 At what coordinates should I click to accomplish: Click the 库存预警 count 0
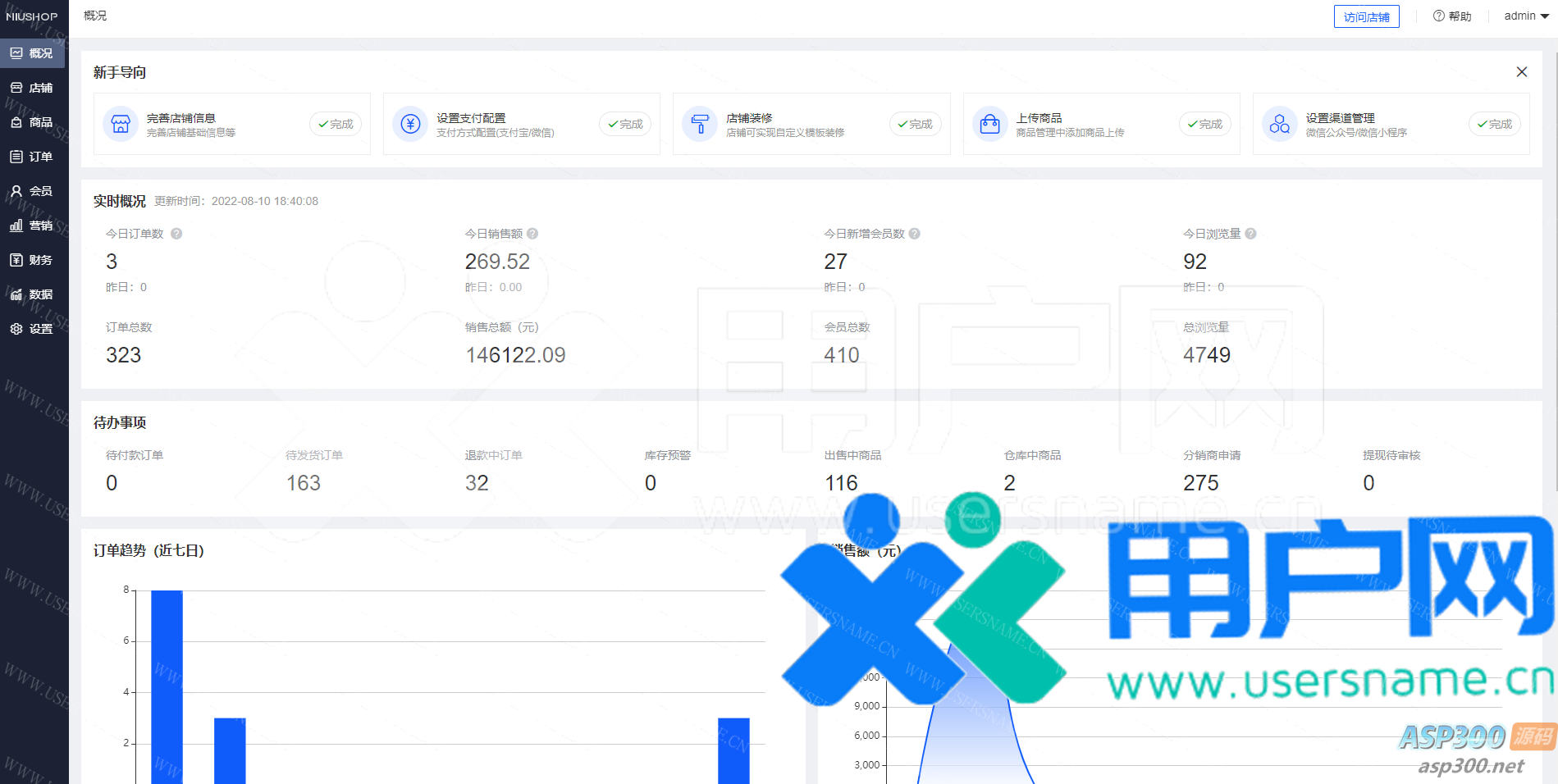(651, 483)
